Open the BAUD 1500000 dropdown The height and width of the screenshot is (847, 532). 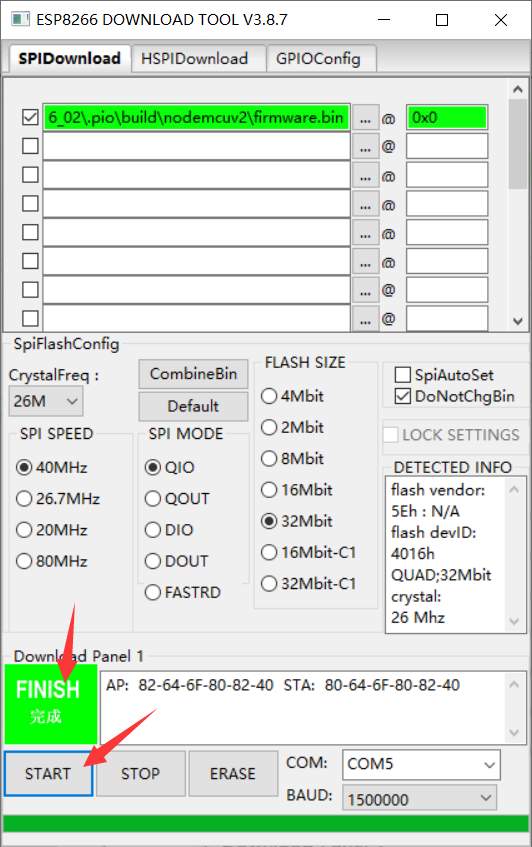point(420,798)
